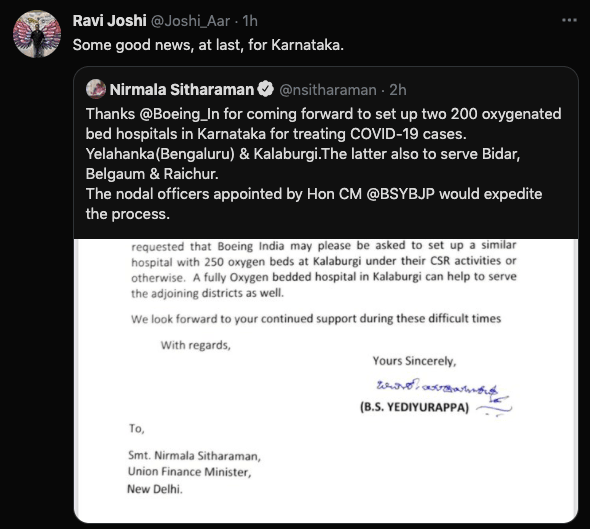Click the @BSYBJP mention

[x=400, y=194]
